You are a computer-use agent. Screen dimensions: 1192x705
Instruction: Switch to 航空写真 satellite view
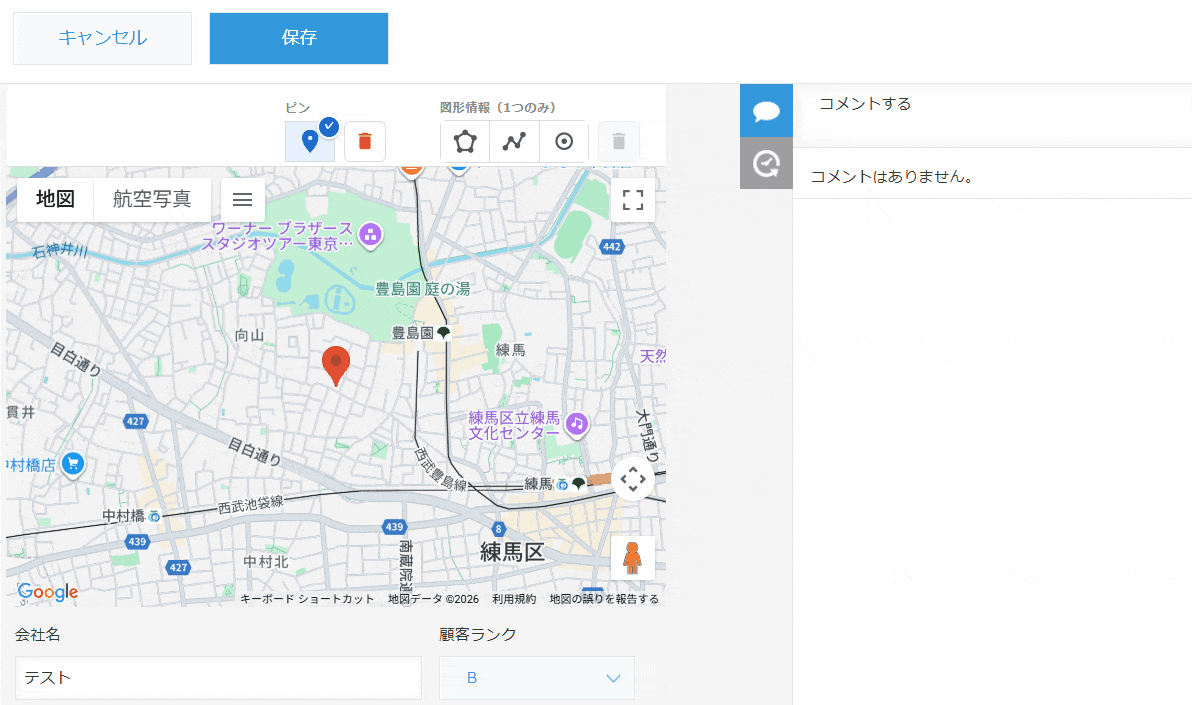(x=152, y=199)
